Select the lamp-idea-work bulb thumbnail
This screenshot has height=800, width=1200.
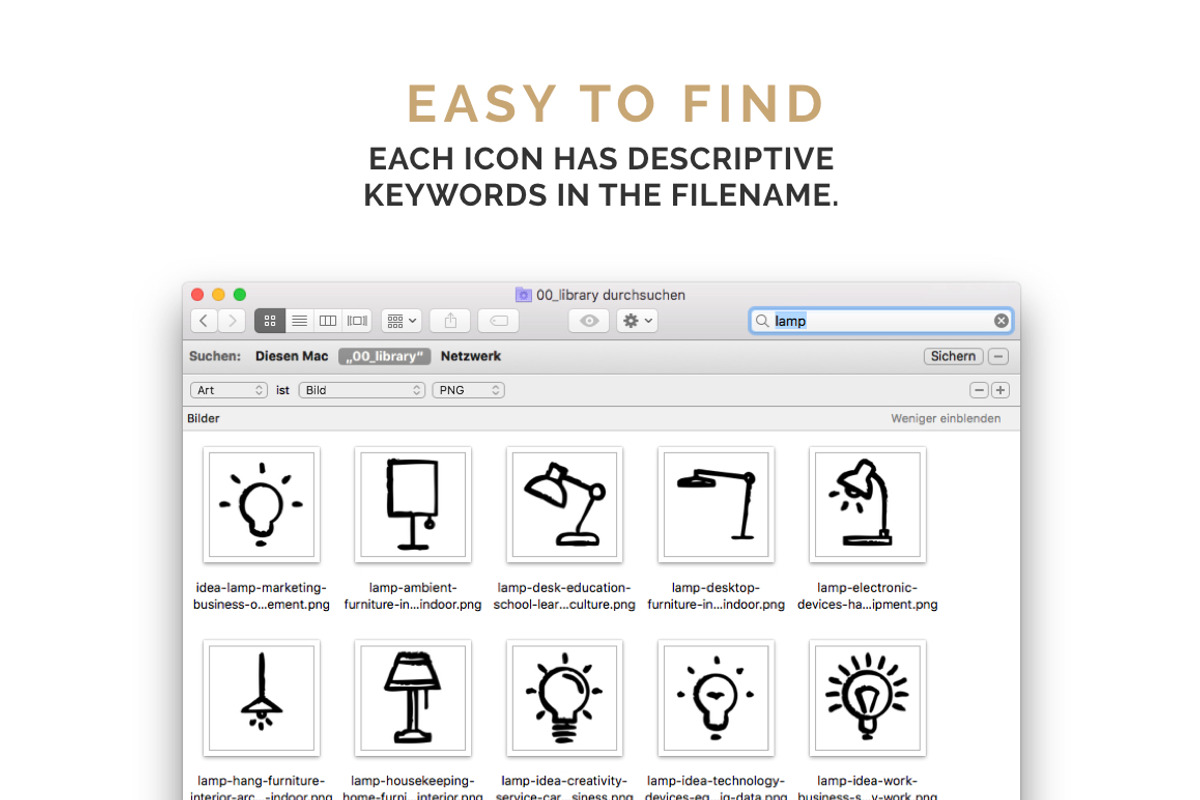tap(868, 698)
